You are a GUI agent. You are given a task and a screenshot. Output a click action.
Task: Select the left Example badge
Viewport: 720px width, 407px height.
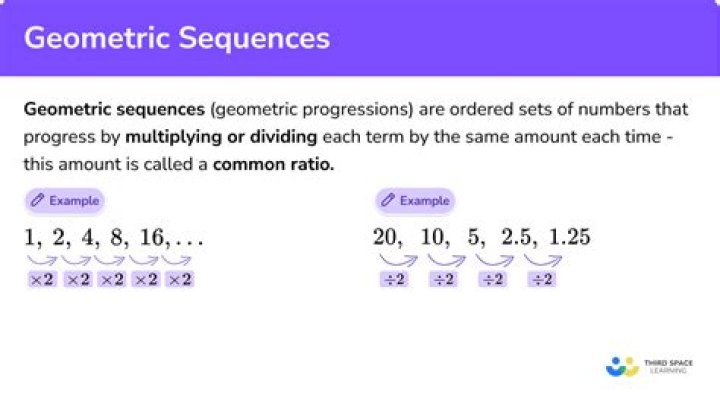point(65,201)
